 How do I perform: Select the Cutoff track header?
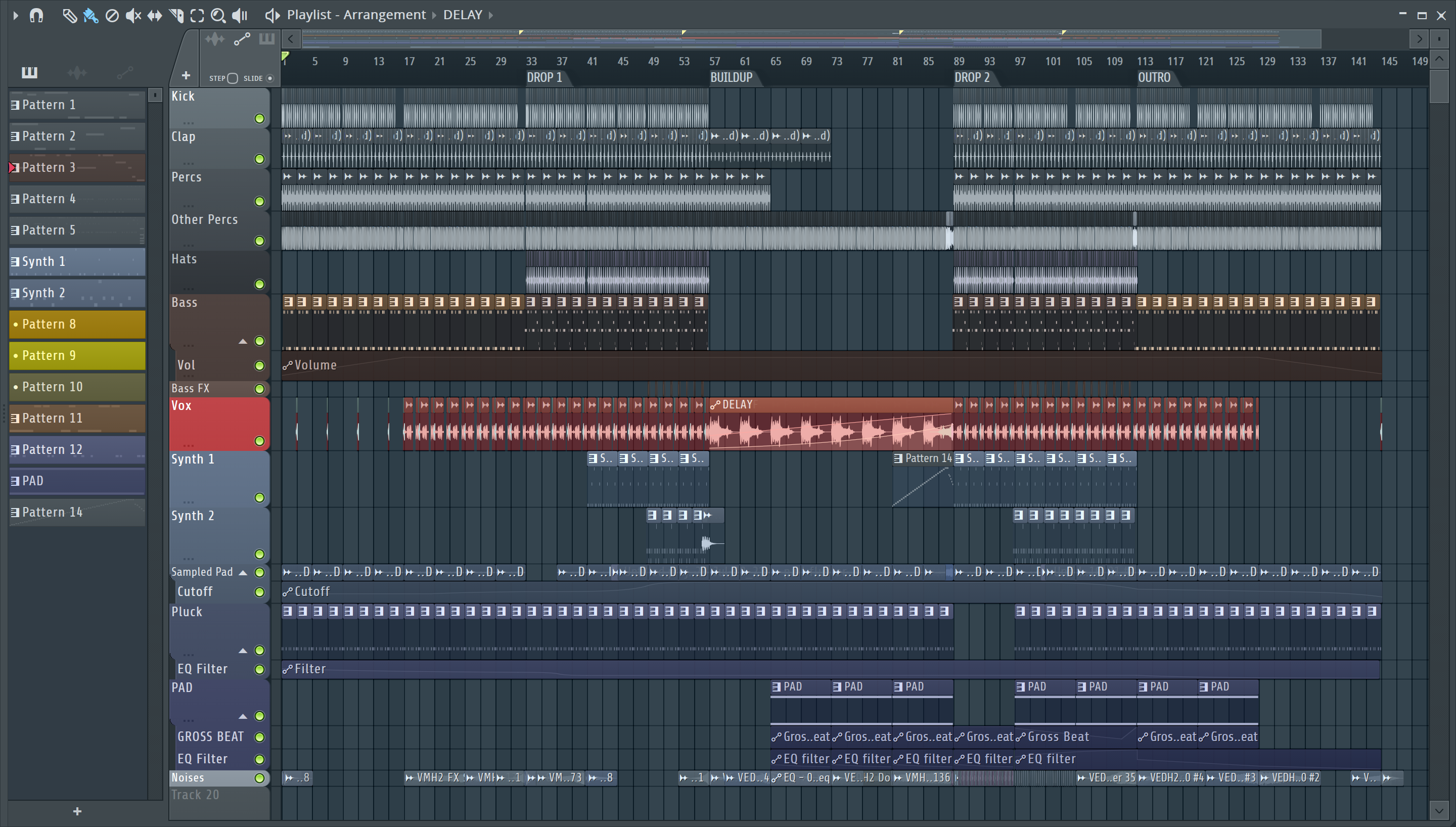point(219,592)
